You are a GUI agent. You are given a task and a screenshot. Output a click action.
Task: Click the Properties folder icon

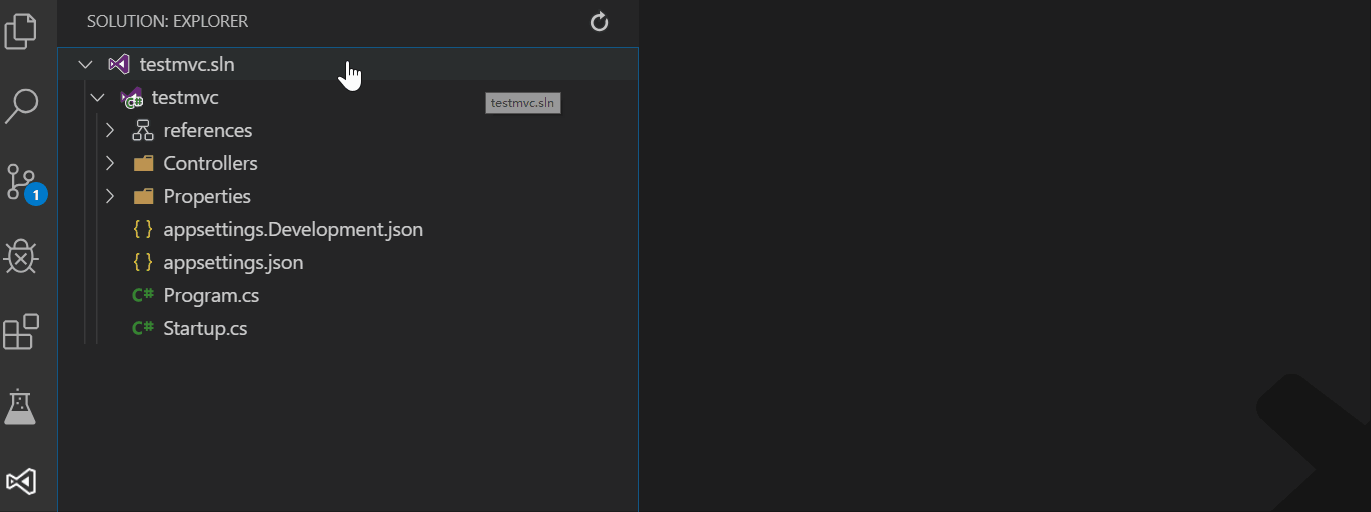coord(143,197)
